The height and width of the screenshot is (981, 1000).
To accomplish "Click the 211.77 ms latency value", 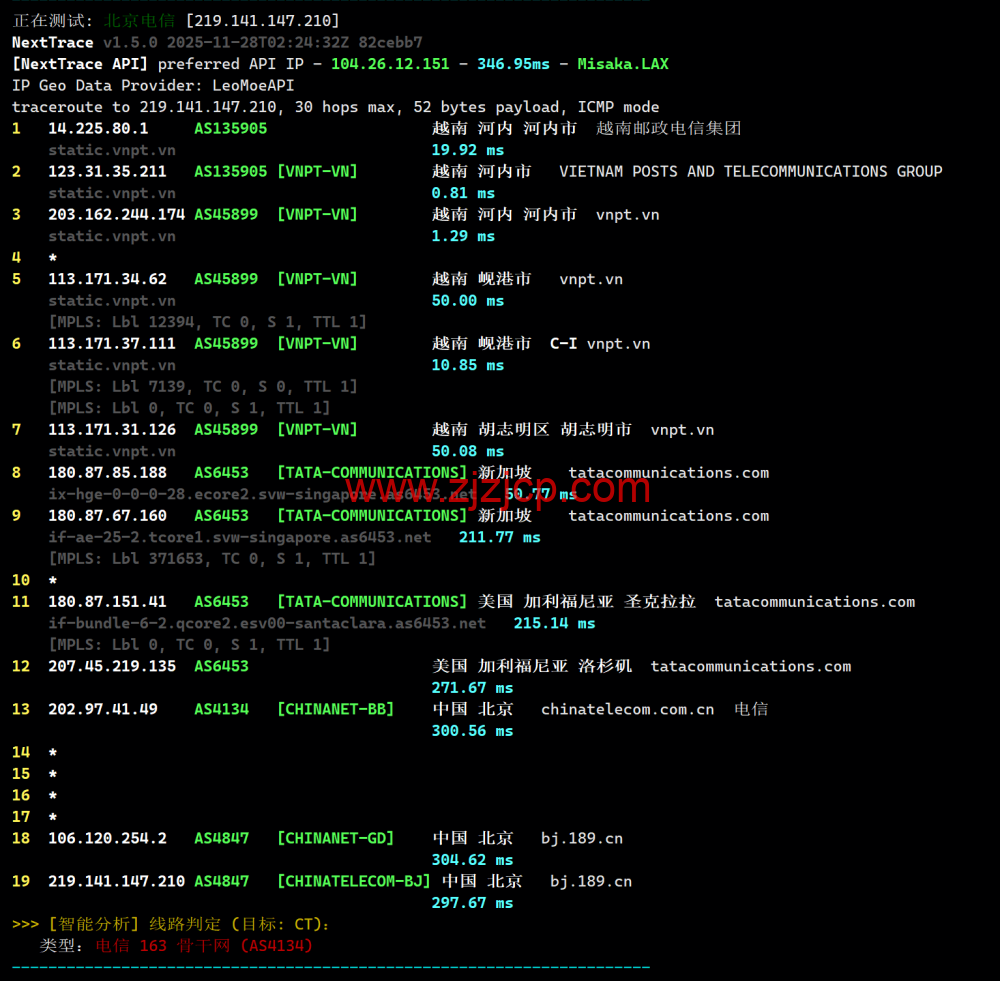I will (x=499, y=537).
